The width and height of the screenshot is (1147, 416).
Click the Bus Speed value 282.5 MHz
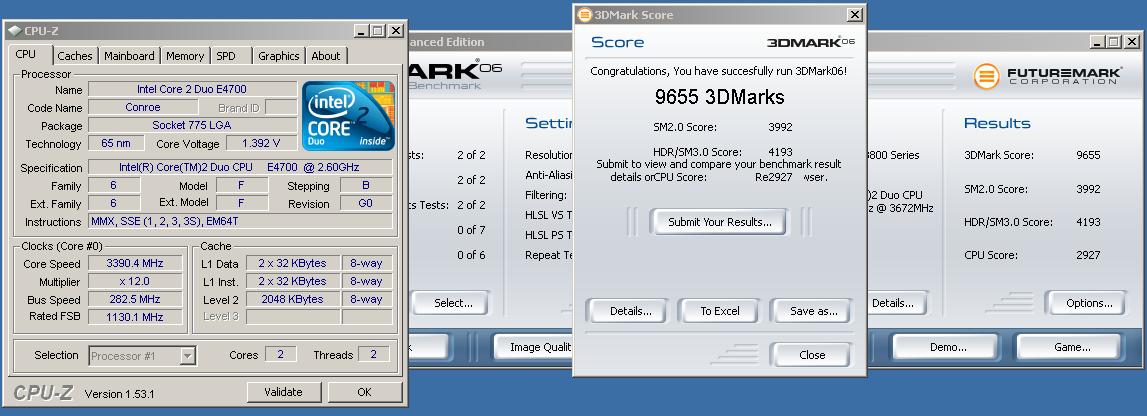(135, 299)
